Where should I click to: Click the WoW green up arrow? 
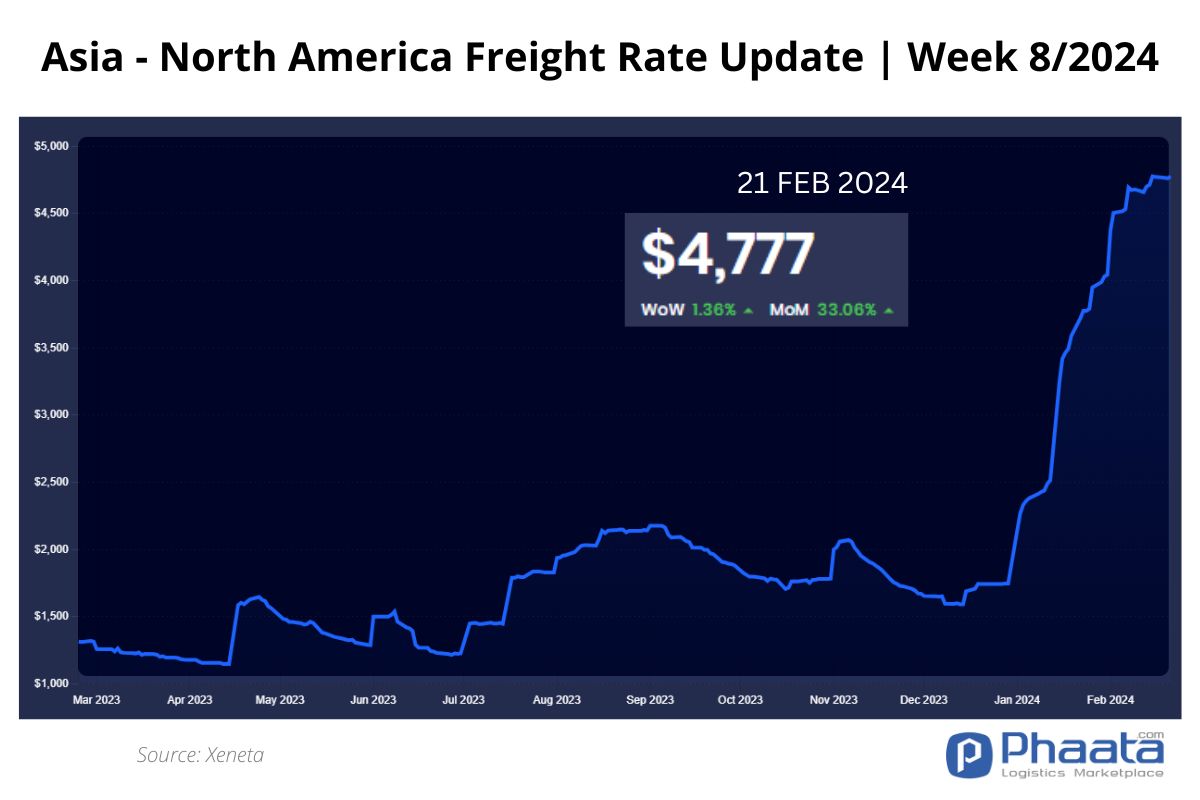coord(748,311)
